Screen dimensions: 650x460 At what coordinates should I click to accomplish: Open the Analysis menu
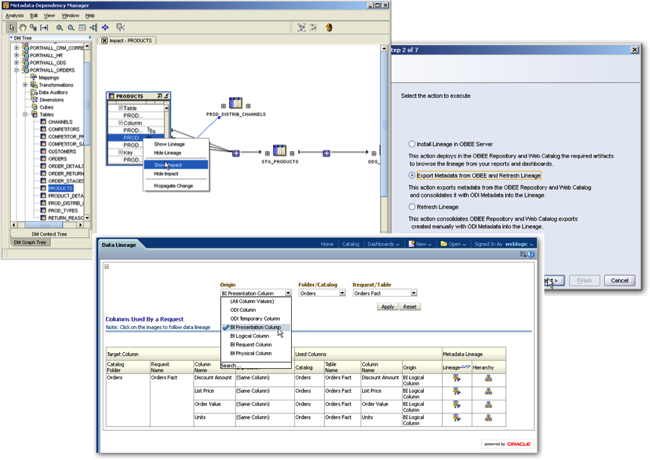pyautogui.click(x=15, y=15)
